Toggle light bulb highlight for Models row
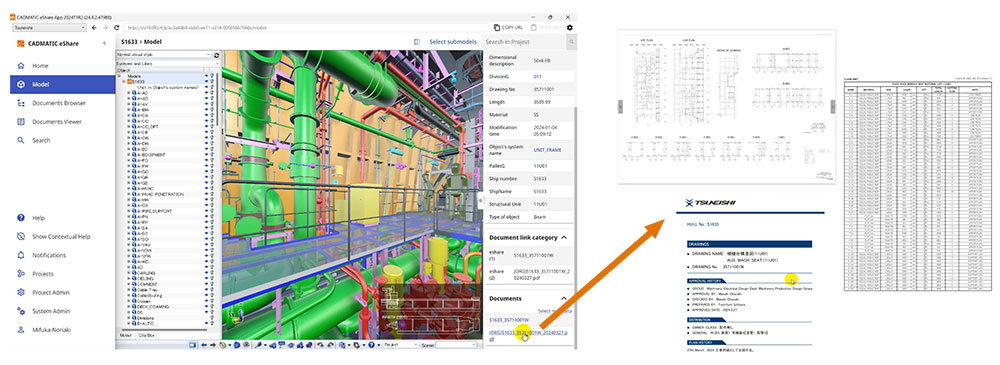1000x365 pixels. coord(212,77)
